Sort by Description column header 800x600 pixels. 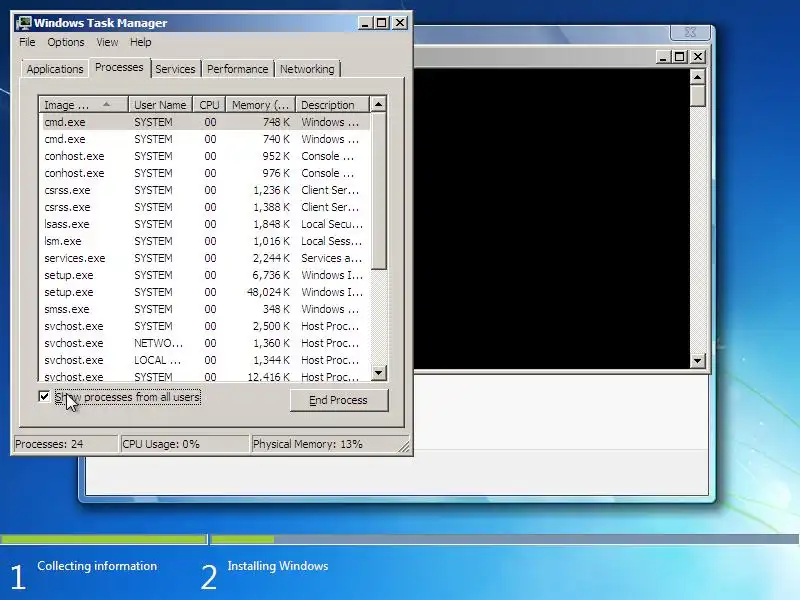pyautogui.click(x=332, y=105)
